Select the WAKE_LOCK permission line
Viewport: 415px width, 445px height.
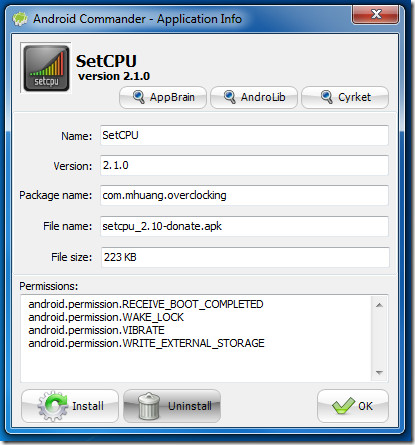pos(106,317)
